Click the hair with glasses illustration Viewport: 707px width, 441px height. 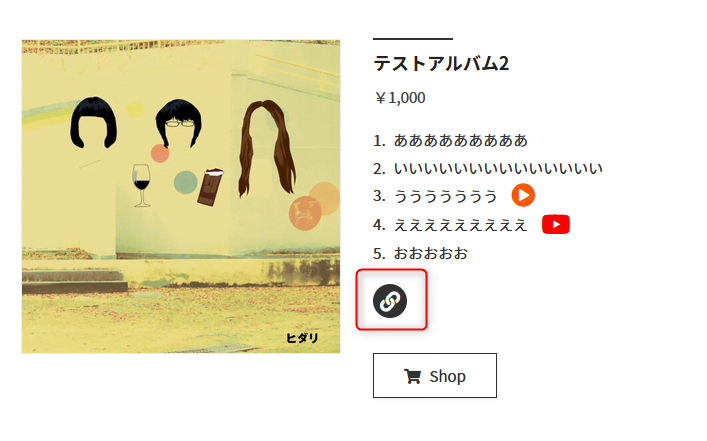(x=179, y=123)
